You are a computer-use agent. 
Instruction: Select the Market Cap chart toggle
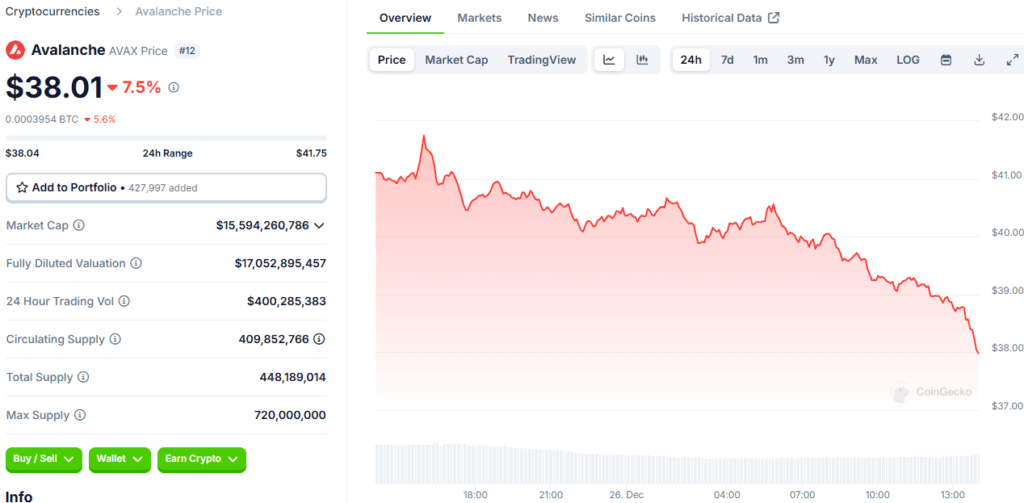point(456,60)
